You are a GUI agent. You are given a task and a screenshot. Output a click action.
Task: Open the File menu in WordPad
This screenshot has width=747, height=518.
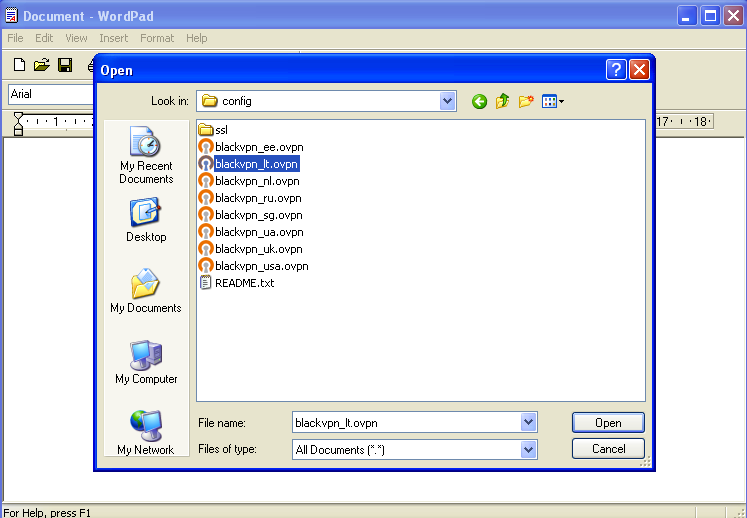pos(15,38)
